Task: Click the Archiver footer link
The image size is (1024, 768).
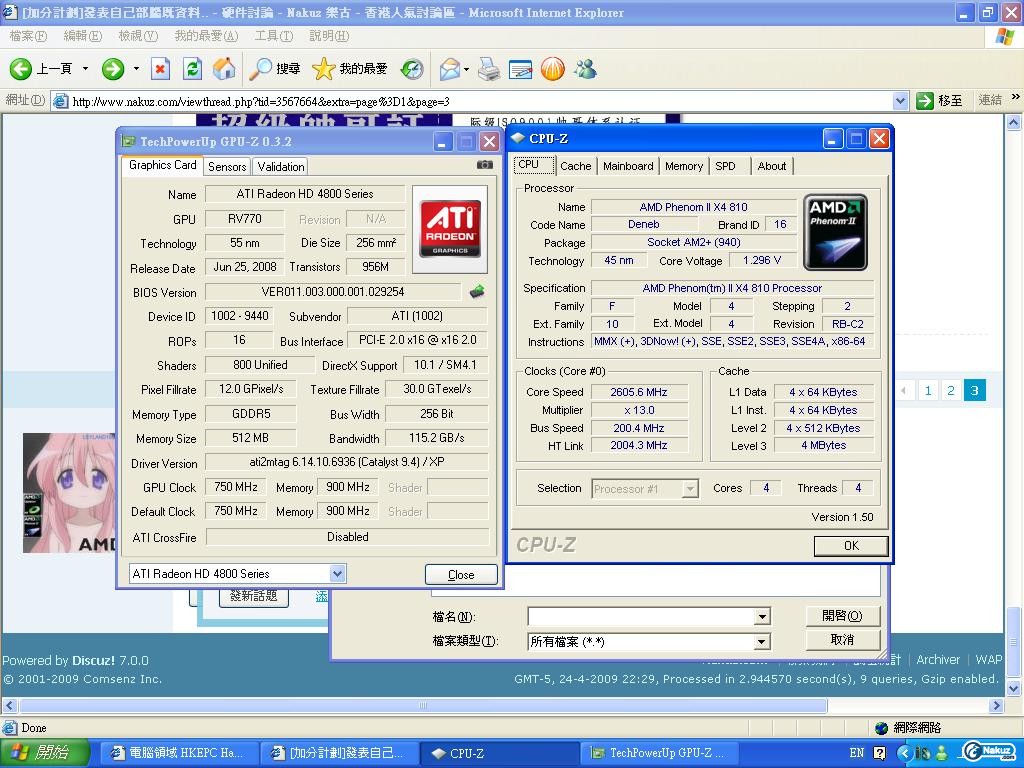Action: pos(938,660)
